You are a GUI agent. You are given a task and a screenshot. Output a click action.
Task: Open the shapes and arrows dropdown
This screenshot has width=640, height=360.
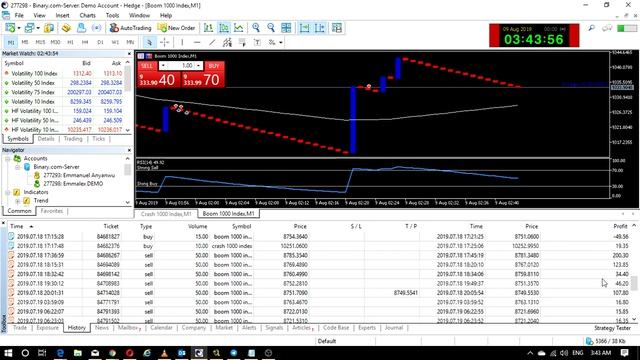[x=281, y=42]
